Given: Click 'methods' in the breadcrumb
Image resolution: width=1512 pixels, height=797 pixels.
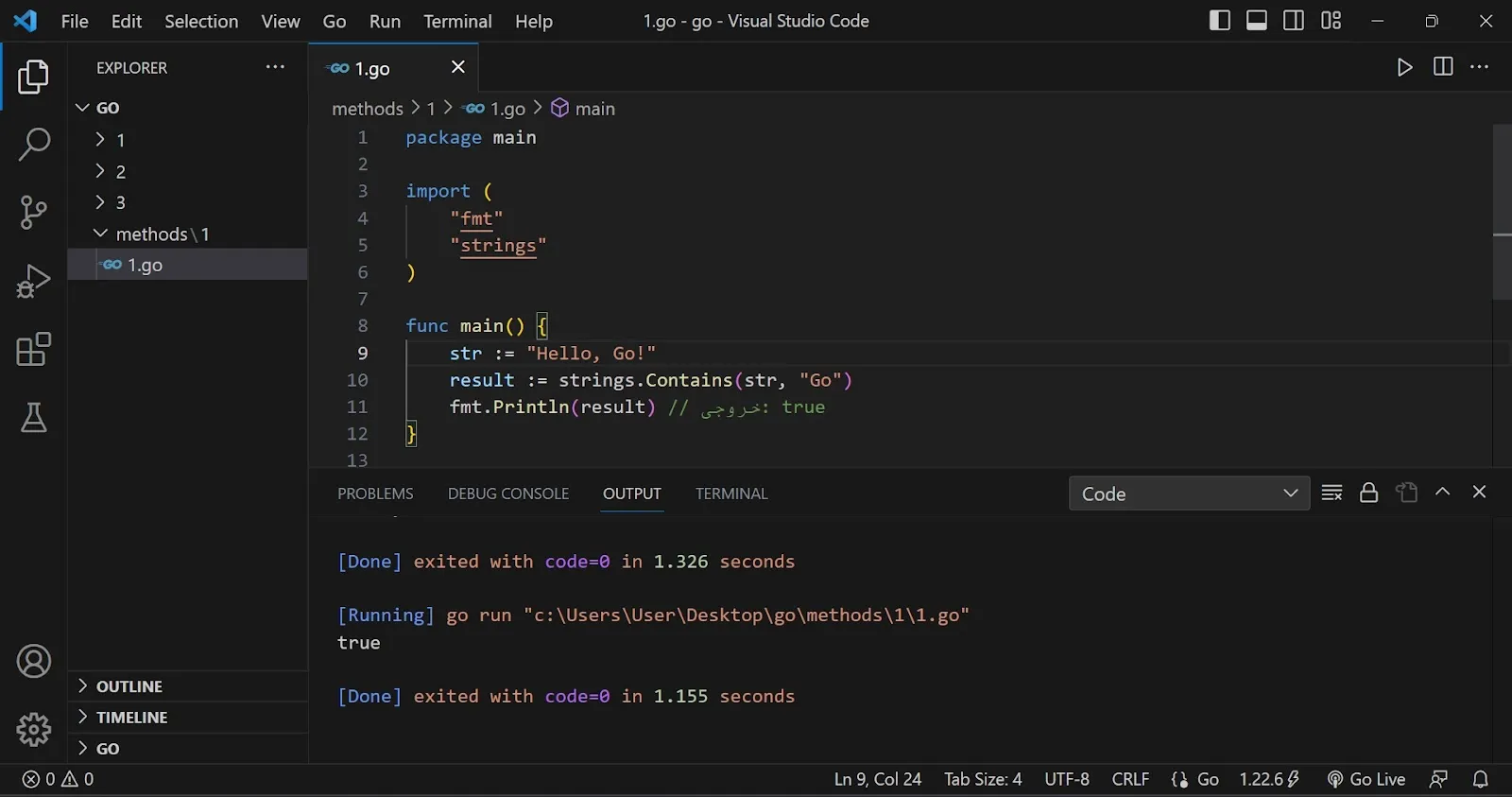Looking at the screenshot, I should pos(368,109).
